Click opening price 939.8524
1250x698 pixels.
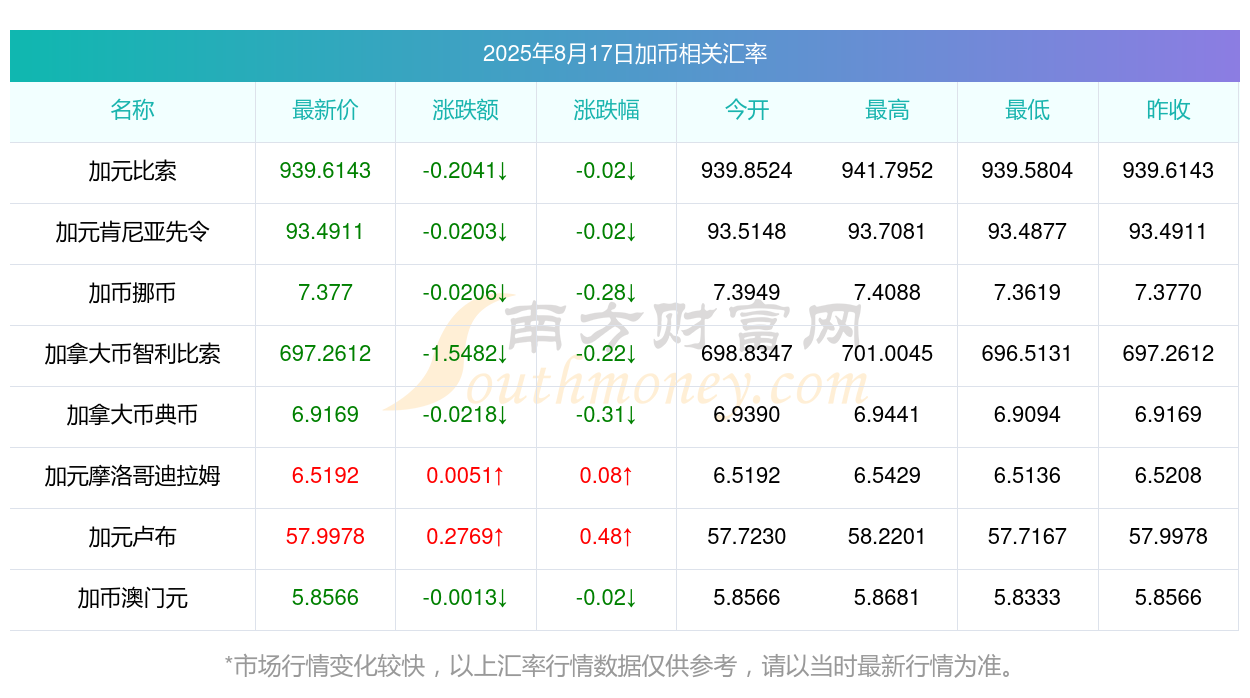pos(747,171)
